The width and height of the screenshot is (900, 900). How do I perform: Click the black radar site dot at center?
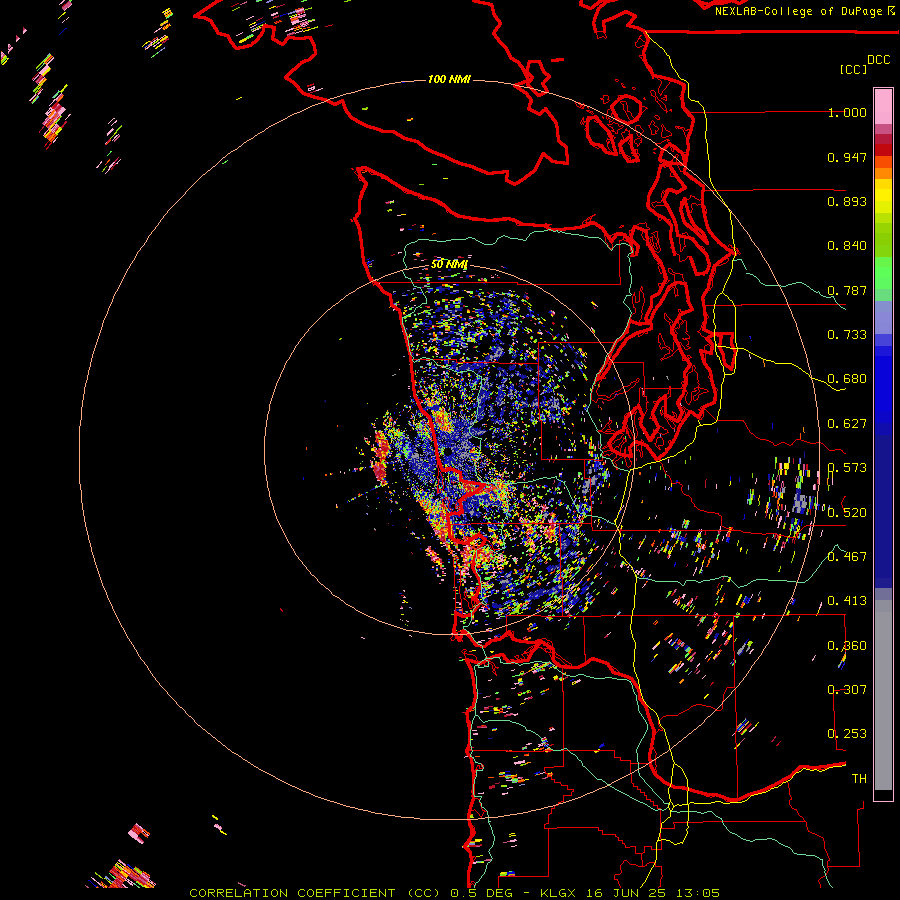pyautogui.click(x=447, y=452)
